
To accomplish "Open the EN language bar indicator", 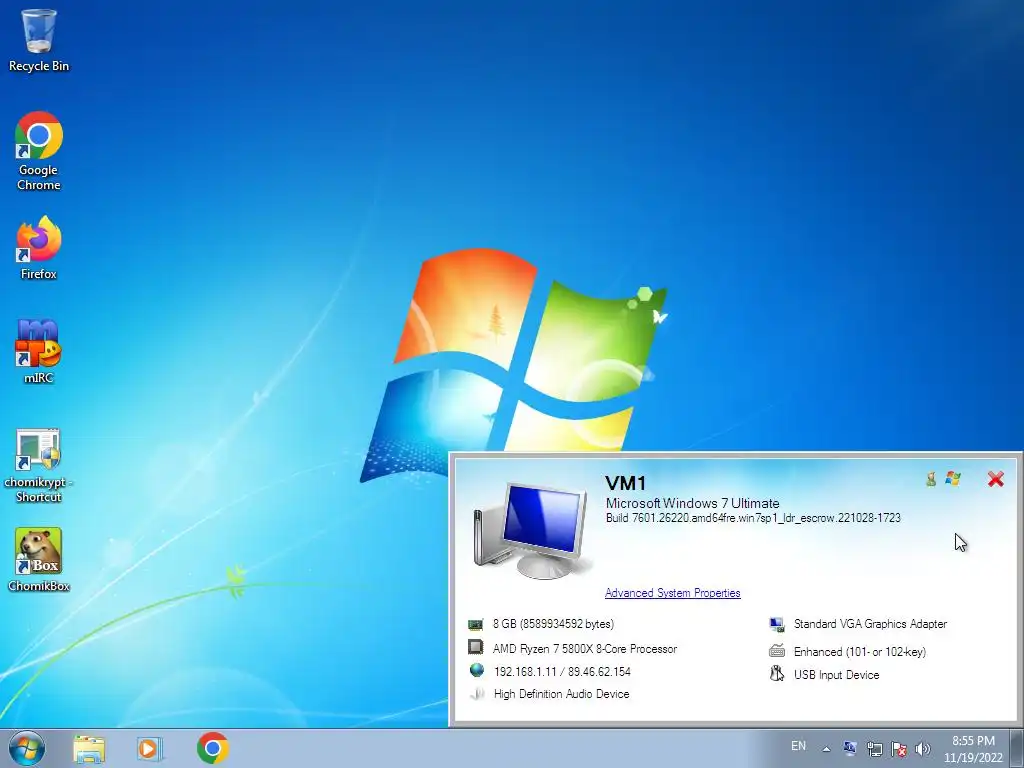I will pos(798,746).
